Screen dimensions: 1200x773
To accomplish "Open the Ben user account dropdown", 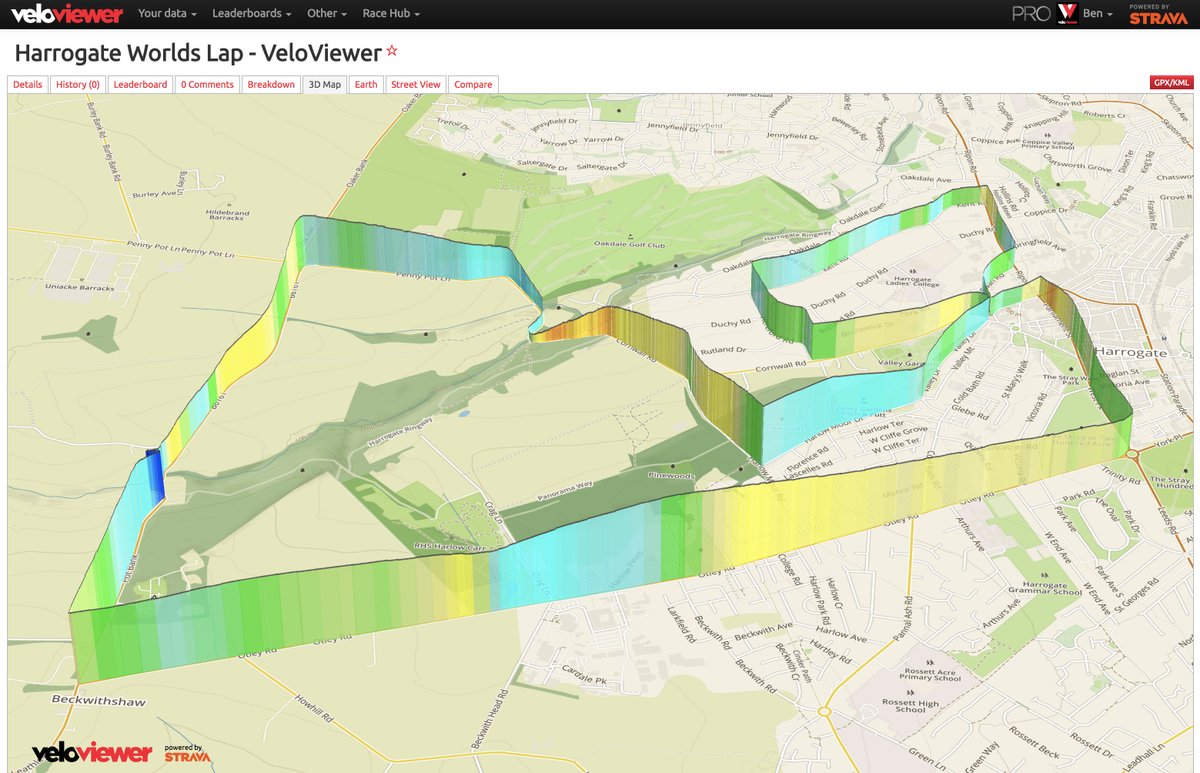I will click(1096, 14).
